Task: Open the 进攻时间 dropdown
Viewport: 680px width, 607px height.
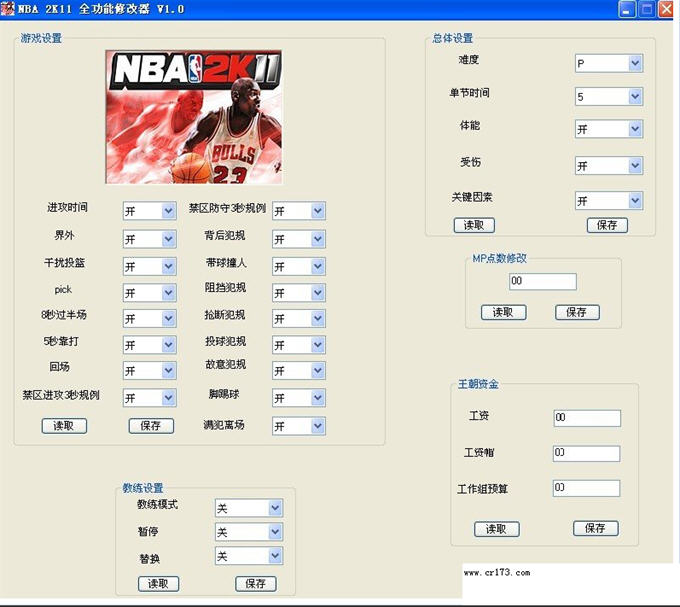Action: (150, 211)
